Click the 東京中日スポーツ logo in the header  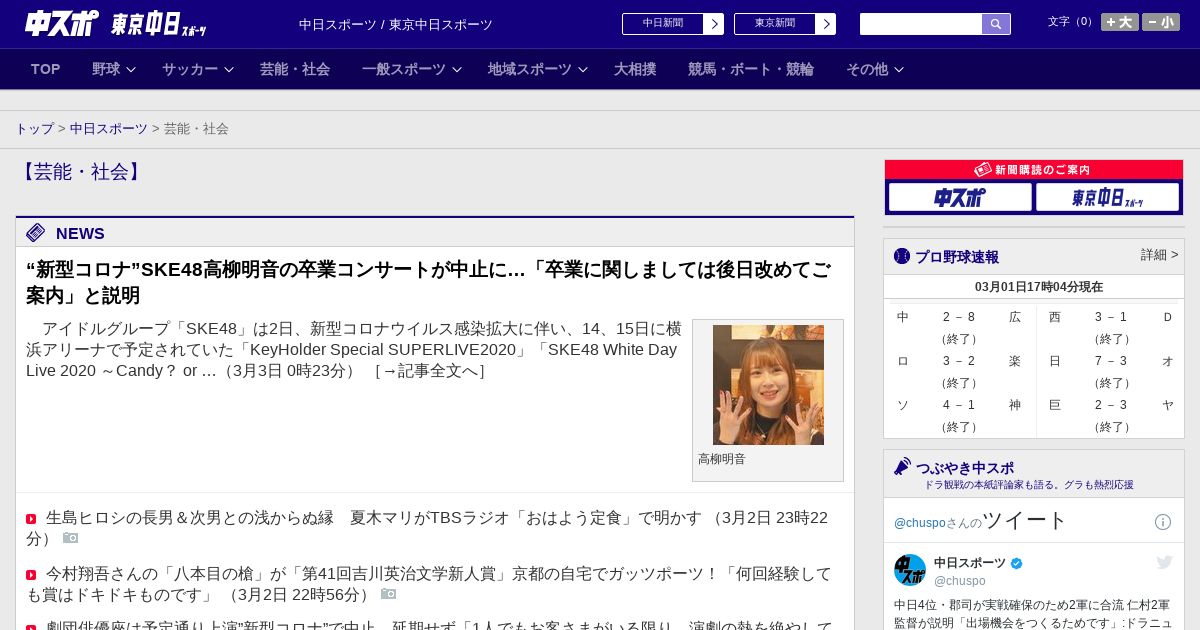click(x=159, y=24)
